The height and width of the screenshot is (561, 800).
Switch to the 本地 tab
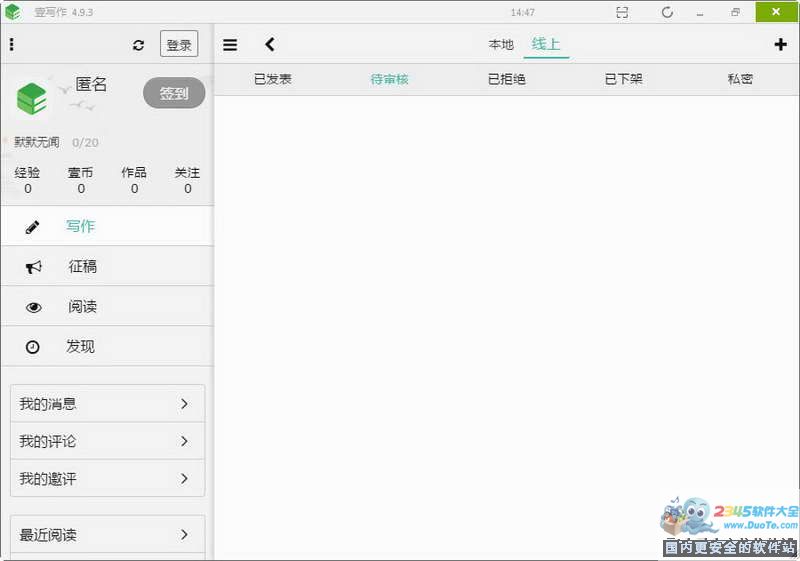point(501,44)
